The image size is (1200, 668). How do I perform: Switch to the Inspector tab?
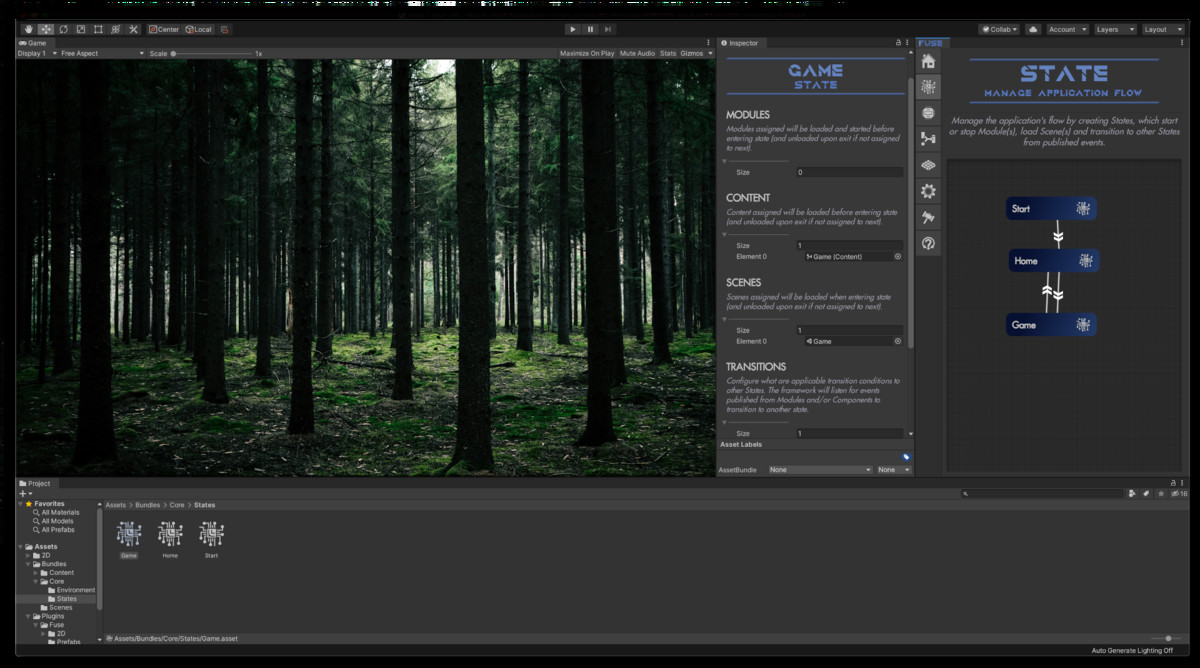[x=741, y=43]
